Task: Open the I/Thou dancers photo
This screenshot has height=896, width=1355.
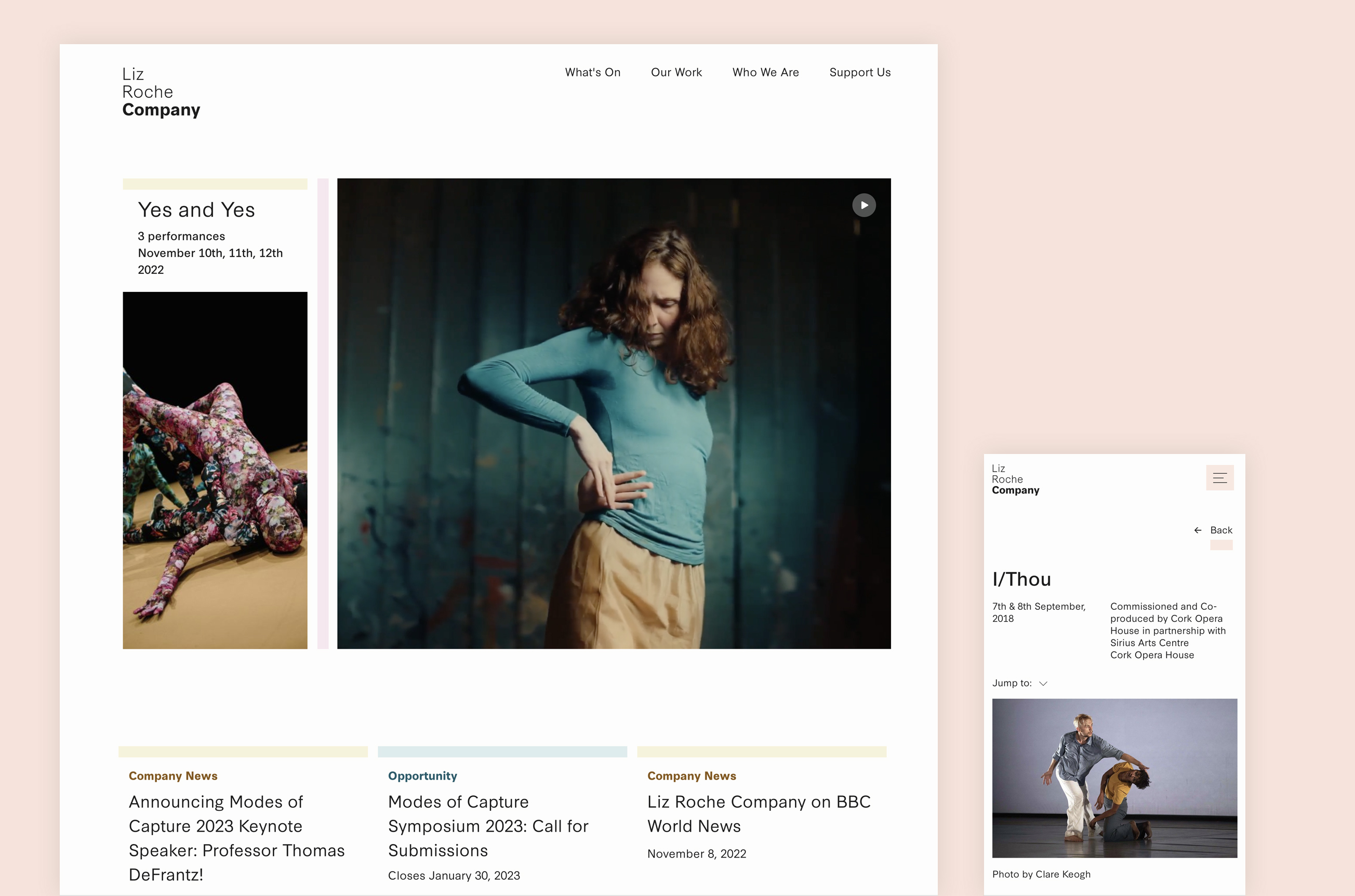Action: 1114,778
